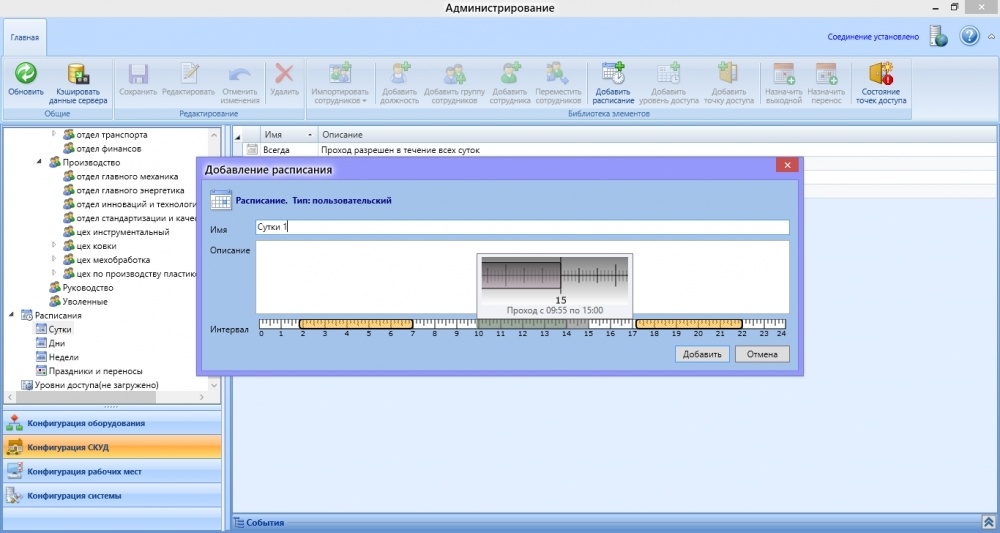Viewport: 1000px width, 533px height.
Task: Click the tree horizontal scroll right arrow
Action: click(x=202, y=397)
